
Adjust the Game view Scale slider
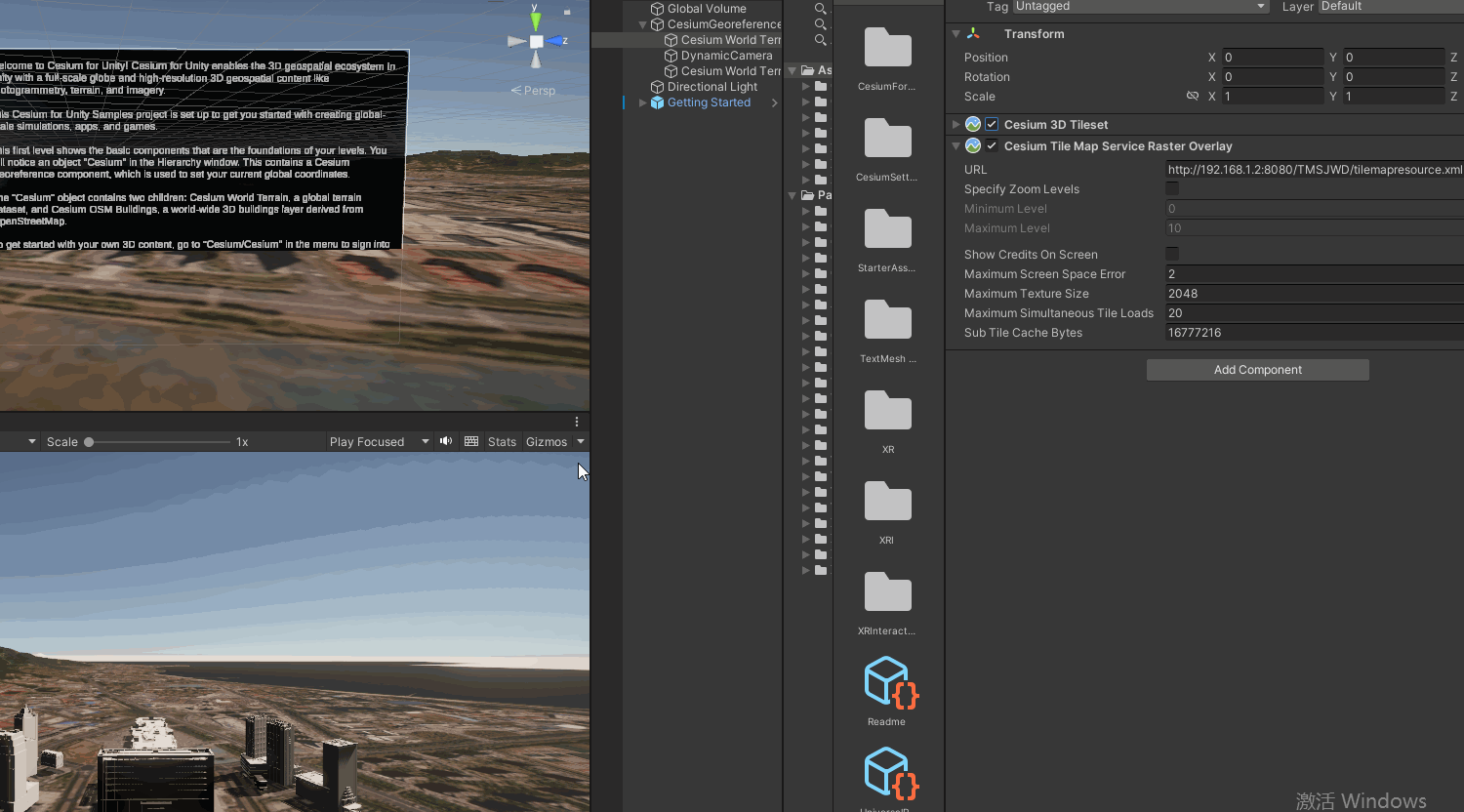(159, 442)
